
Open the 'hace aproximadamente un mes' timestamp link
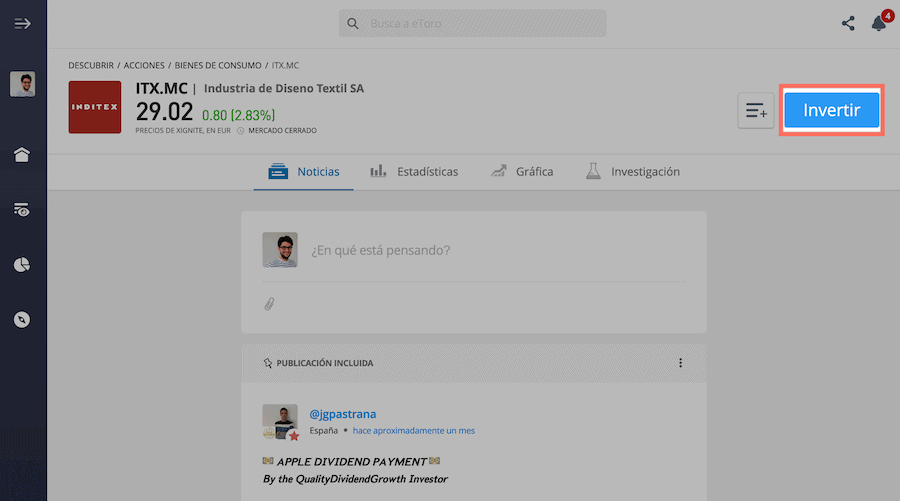413,430
